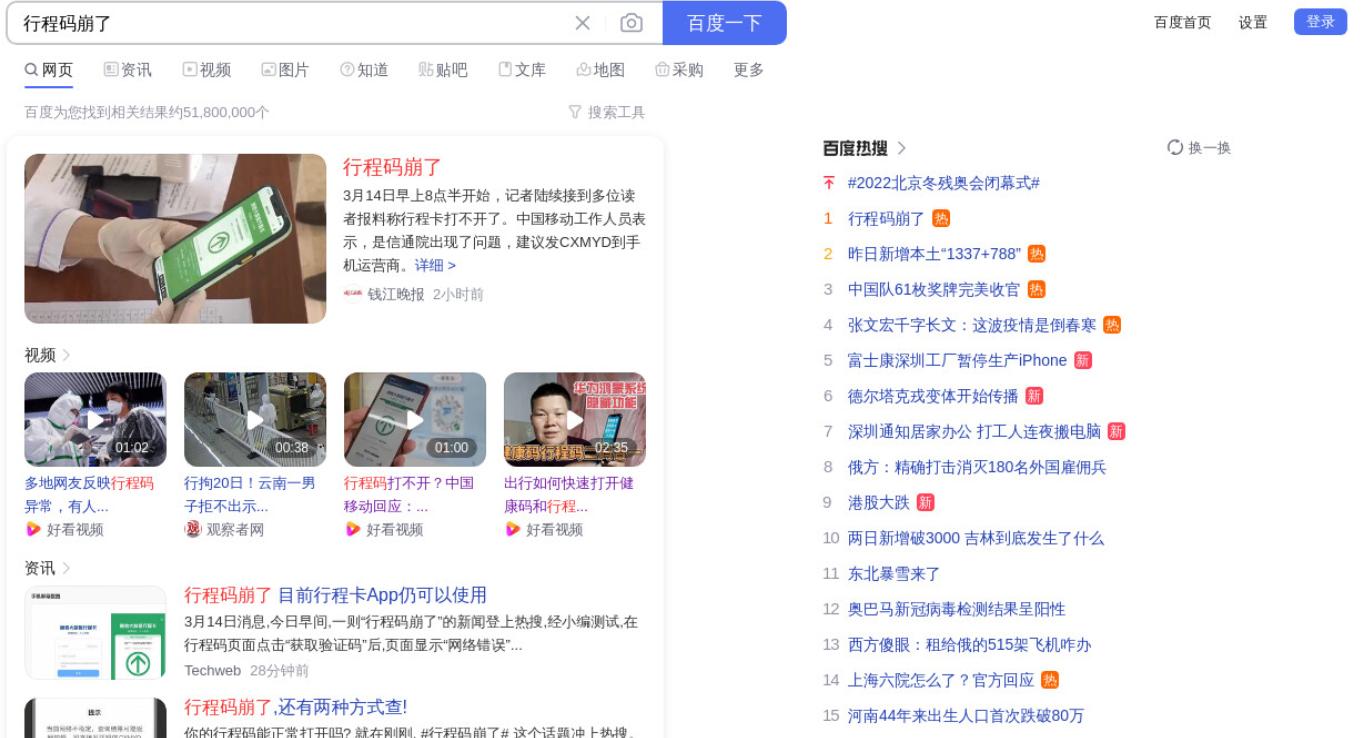Play the 00:38 video thumbnail

tap(255, 419)
